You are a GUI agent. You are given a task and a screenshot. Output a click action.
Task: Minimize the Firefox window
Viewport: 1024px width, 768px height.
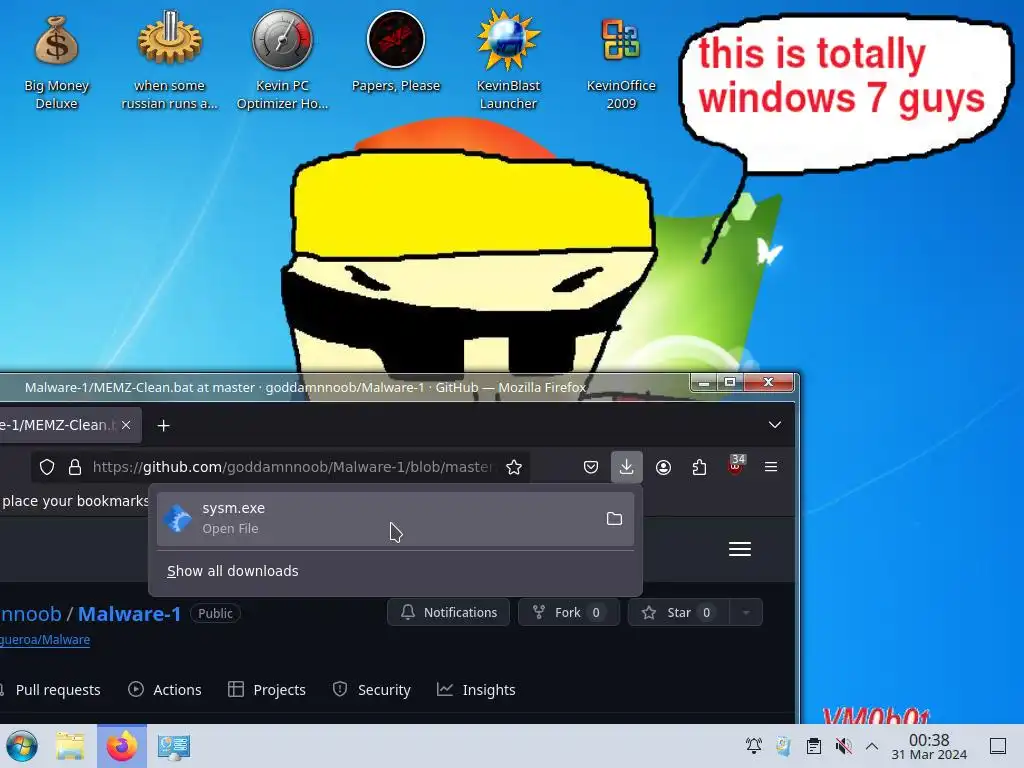704,383
